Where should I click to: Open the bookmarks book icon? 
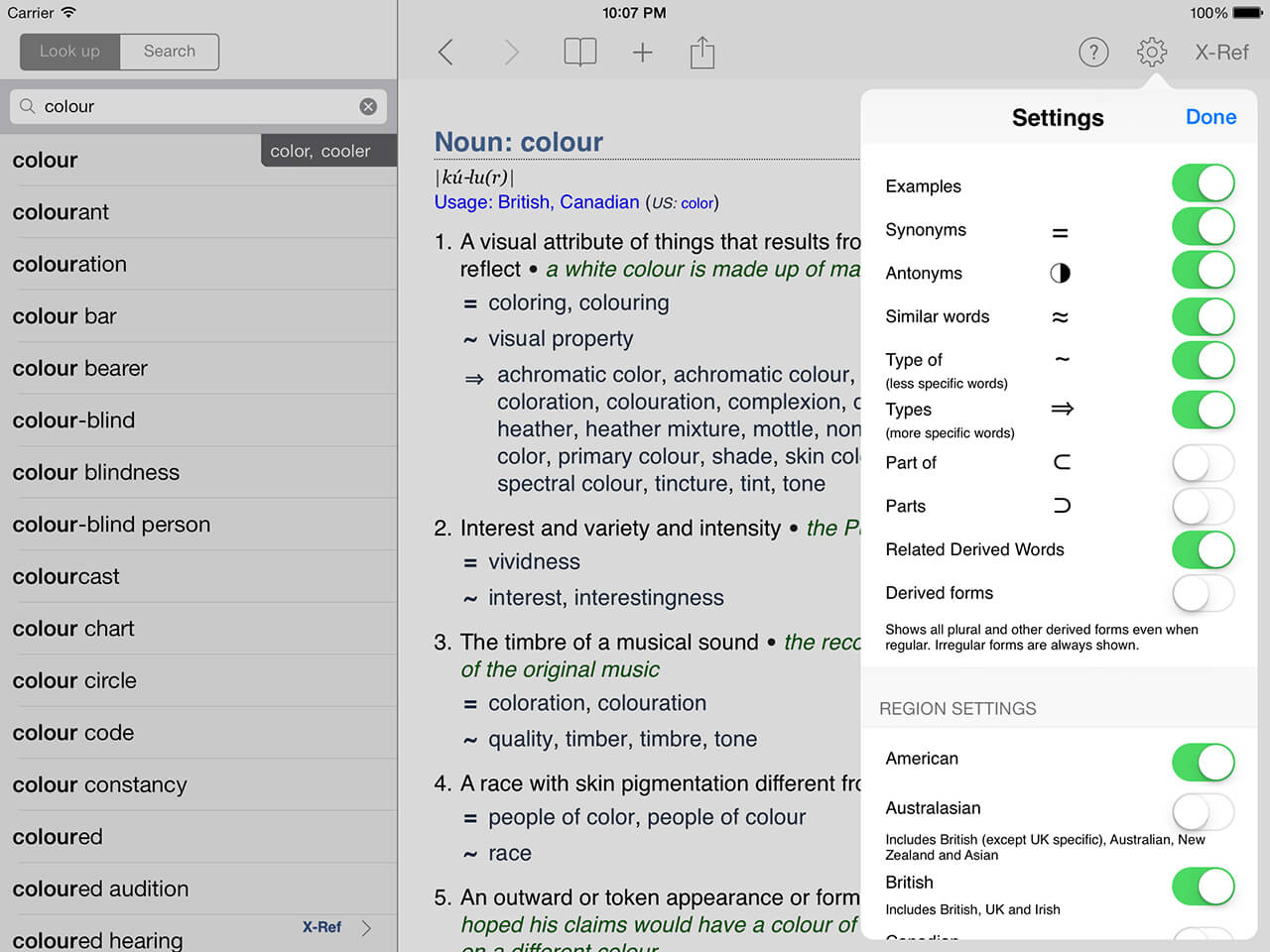580,53
